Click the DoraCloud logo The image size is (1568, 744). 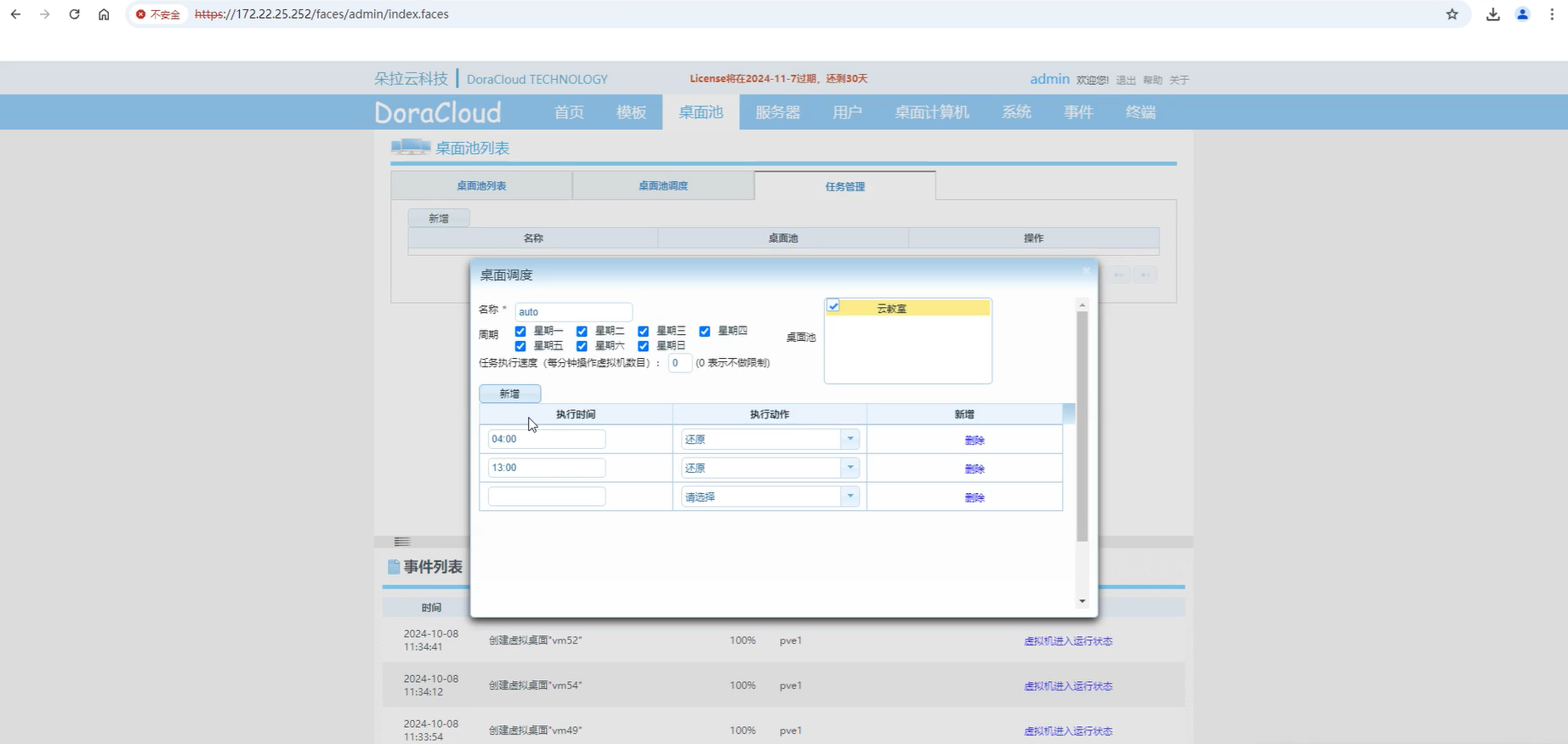coord(438,112)
